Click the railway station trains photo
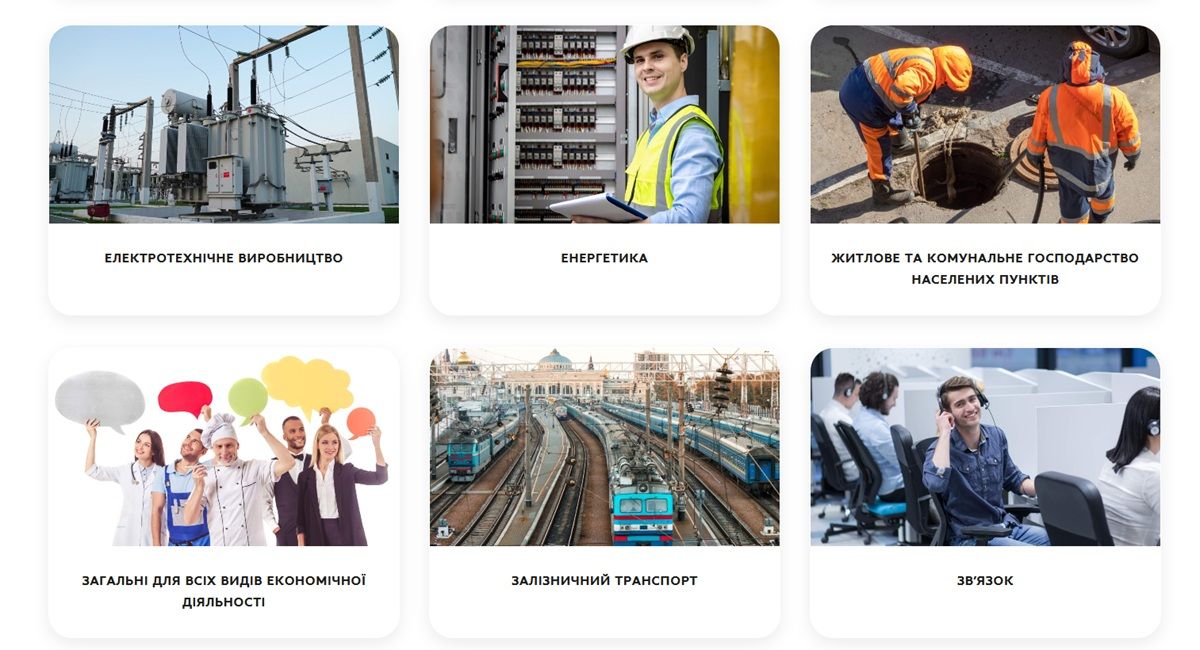 [x=604, y=447]
